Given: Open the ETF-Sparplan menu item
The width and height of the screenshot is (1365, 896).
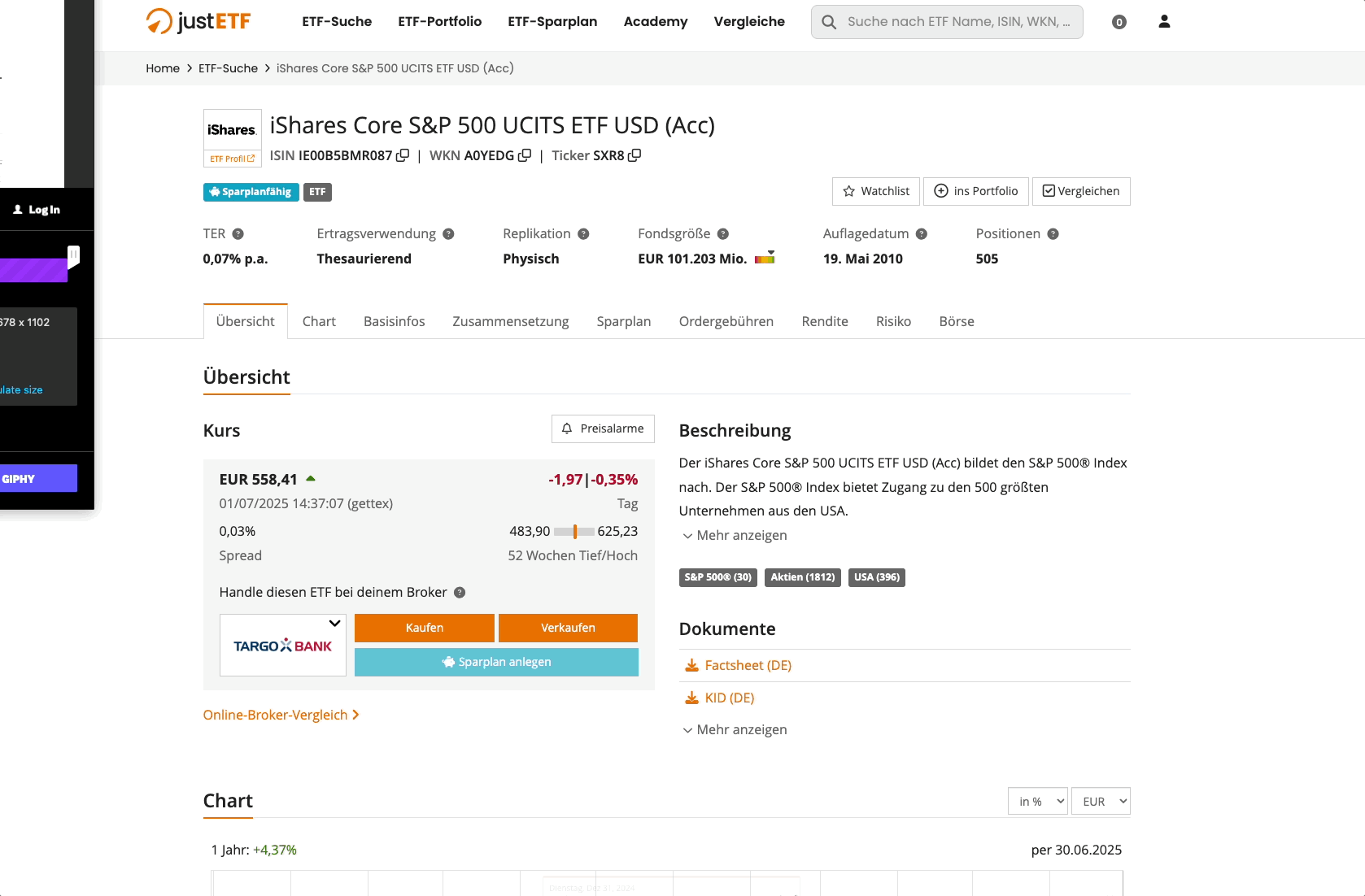Looking at the screenshot, I should coord(552,22).
